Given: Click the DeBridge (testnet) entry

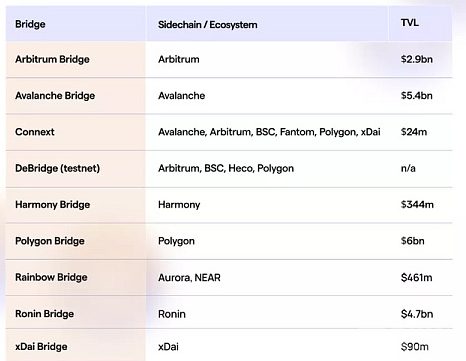Looking at the screenshot, I should (58, 168).
